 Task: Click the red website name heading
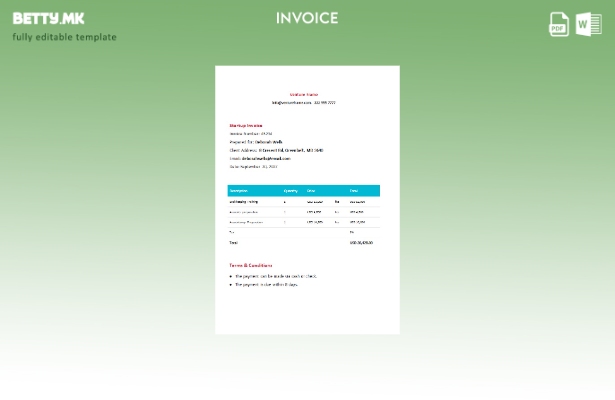(x=304, y=94)
